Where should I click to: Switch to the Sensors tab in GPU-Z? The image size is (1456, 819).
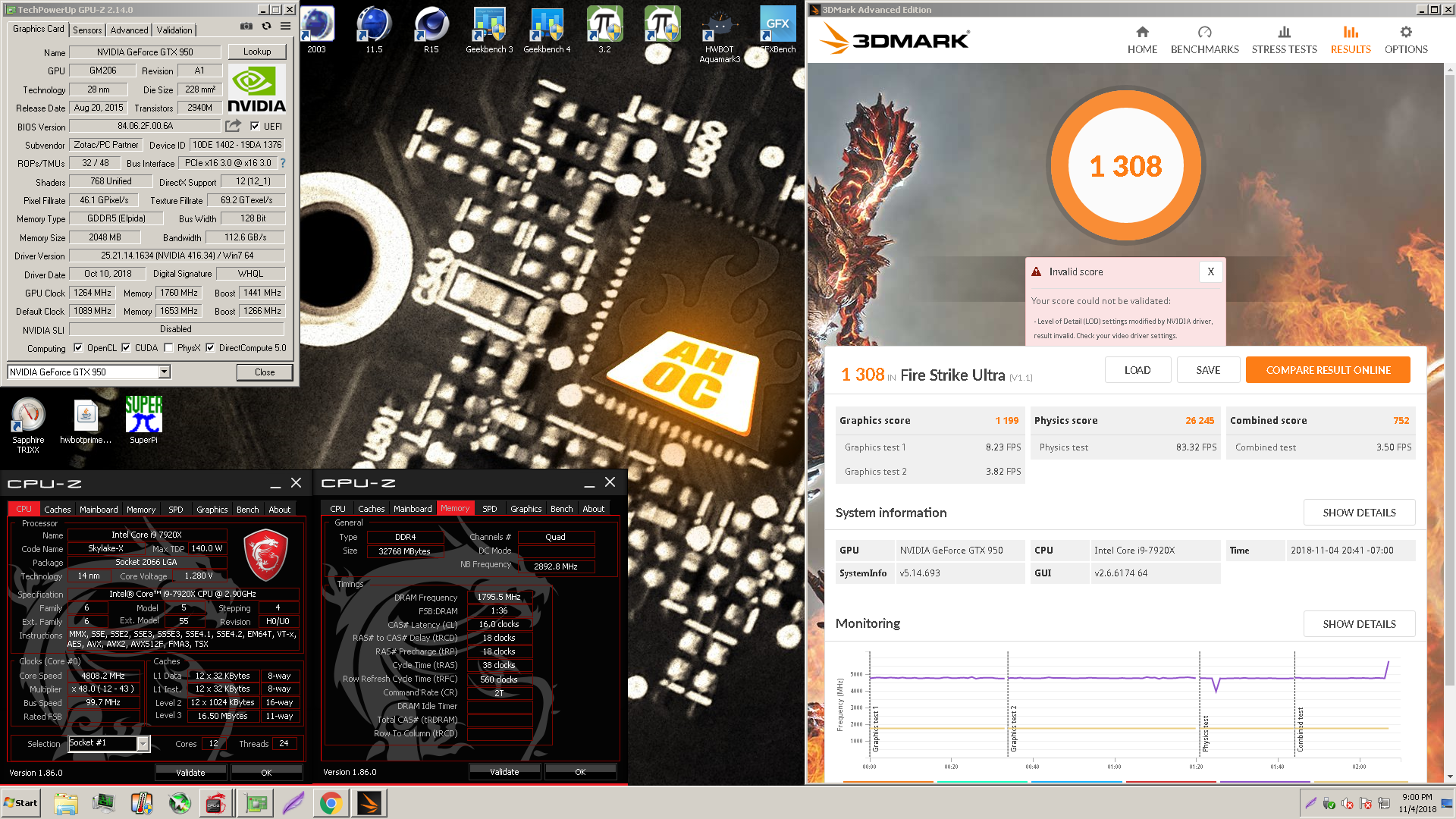87,30
